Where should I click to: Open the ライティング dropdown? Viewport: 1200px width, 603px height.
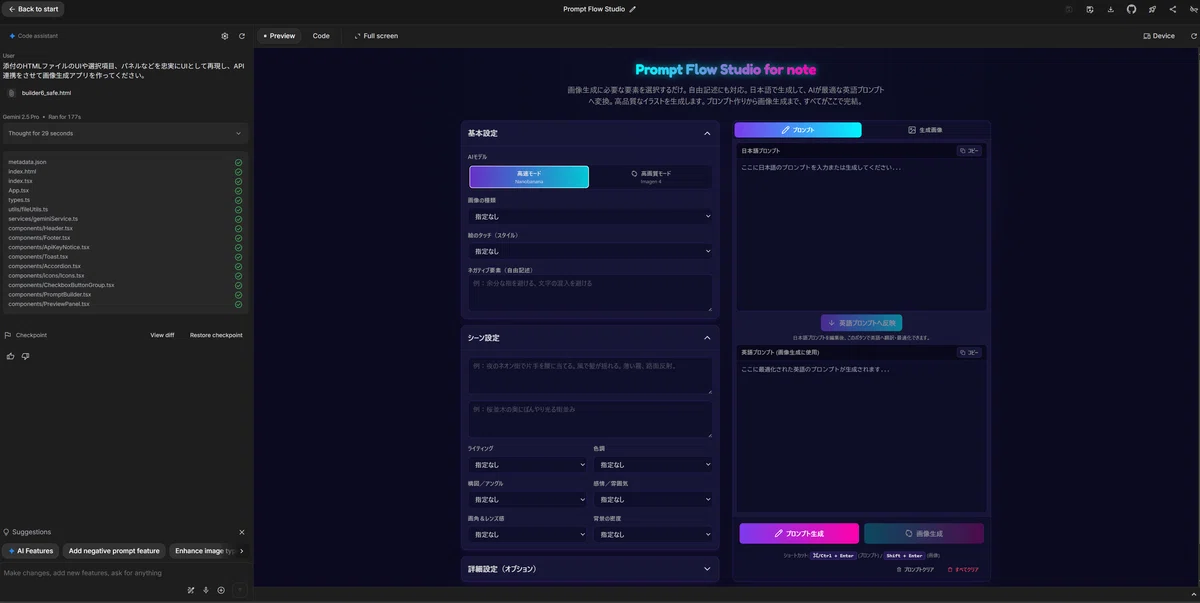527,464
